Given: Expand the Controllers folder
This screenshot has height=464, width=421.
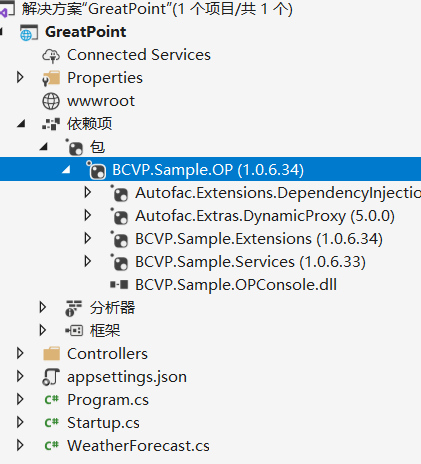Looking at the screenshot, I should (x=20, y=353).
